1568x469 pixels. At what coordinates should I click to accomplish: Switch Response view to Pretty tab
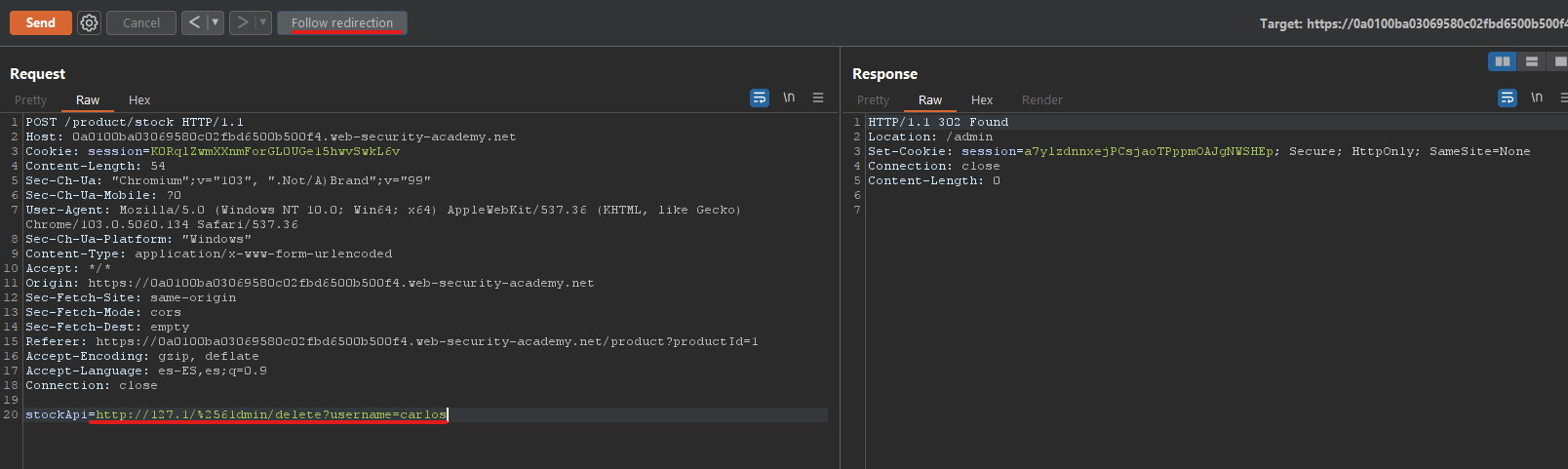[x=873, y=99]
